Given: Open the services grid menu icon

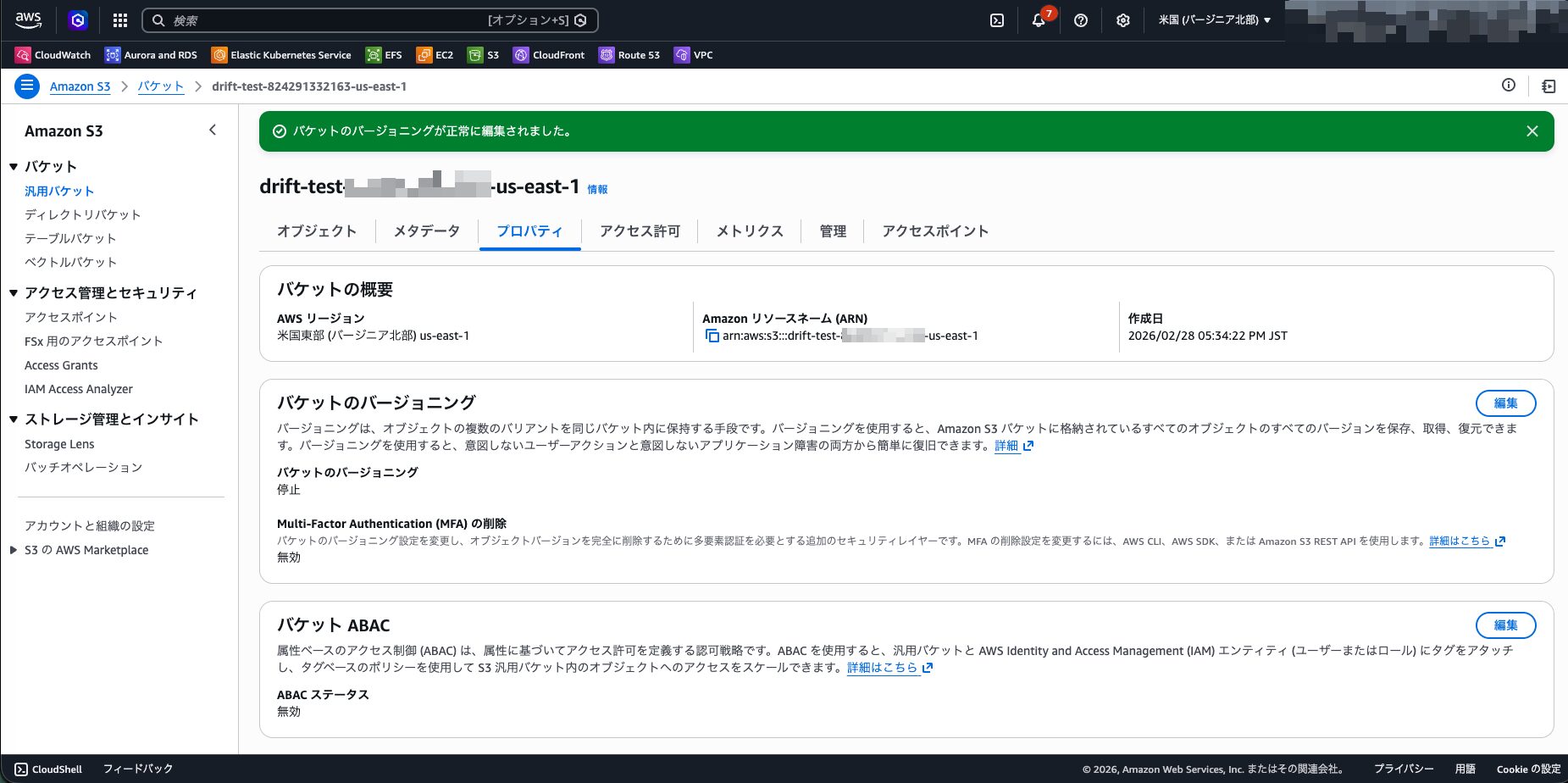Looking at the screenshot, I should point(120,20).
